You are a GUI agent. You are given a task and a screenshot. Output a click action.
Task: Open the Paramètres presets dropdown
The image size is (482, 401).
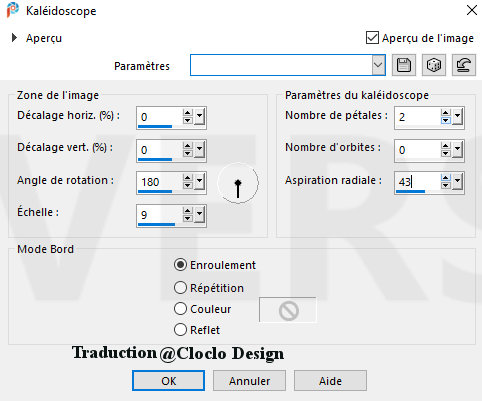pyautogui.click(x=378, y=65)
